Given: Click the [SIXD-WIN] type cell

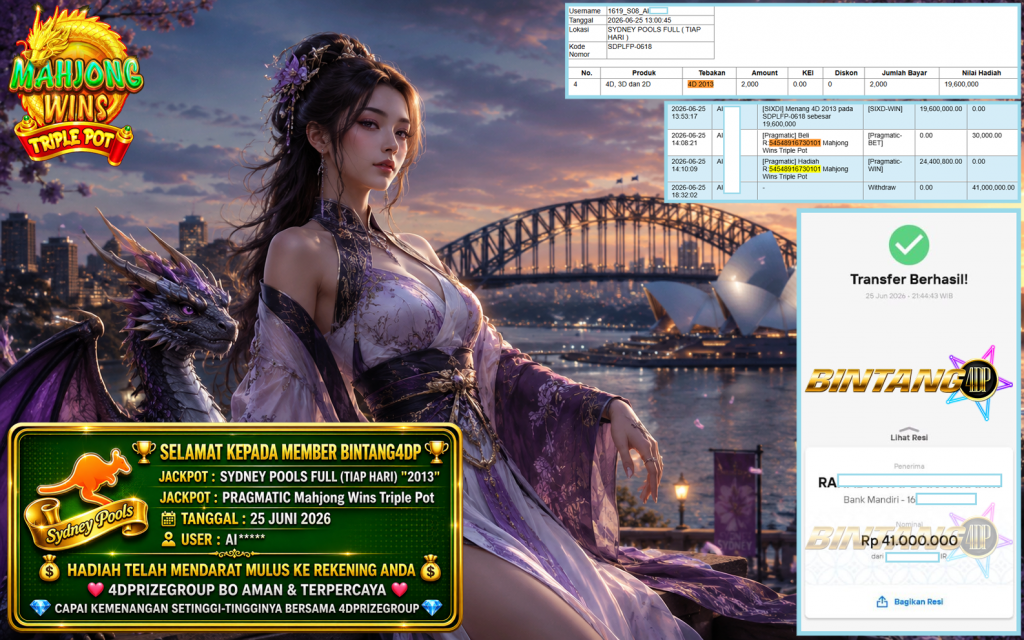Looking at the screenshot, I should [x=885, y=109].
